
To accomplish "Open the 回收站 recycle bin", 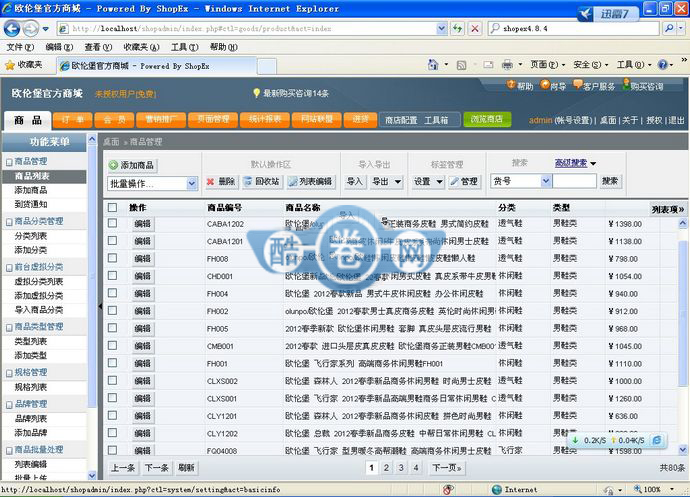I will 262,181.
